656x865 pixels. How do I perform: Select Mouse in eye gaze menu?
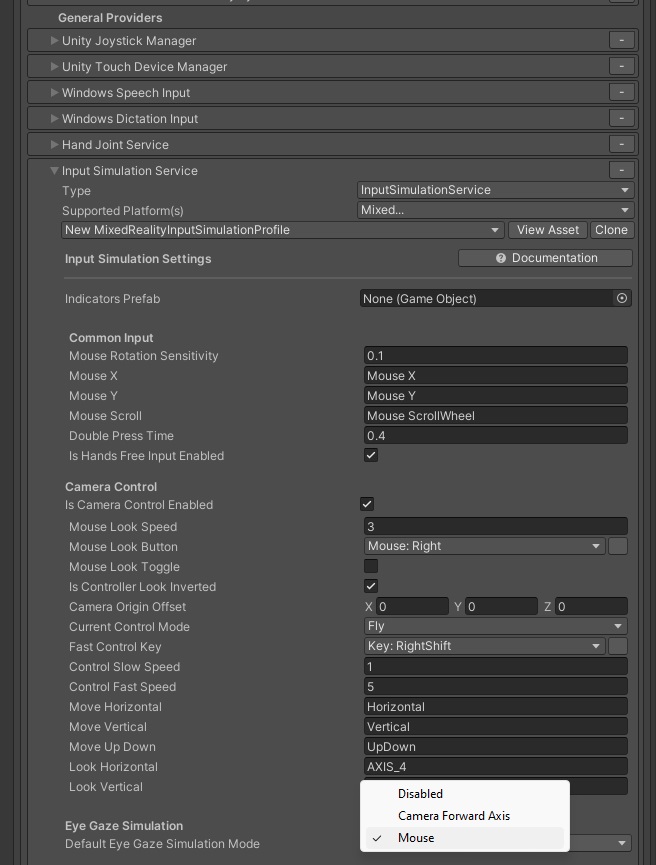coord(465,838)
